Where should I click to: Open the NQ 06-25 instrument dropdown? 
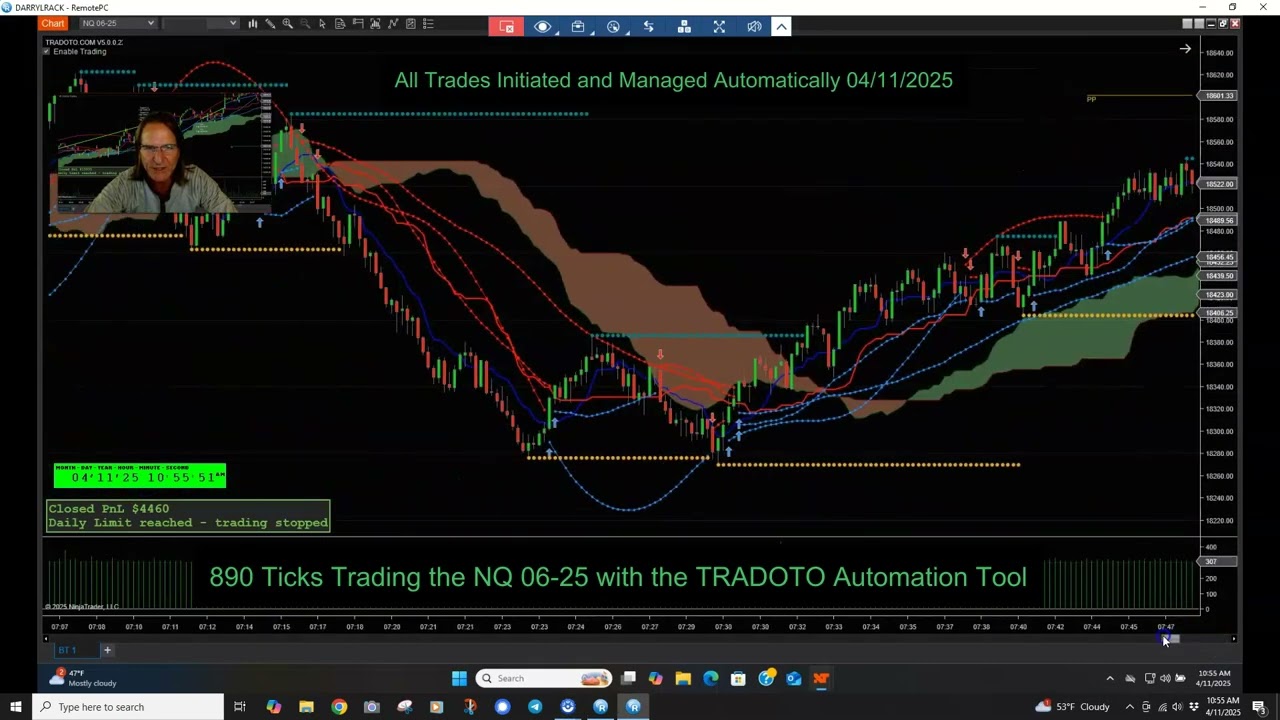[x=118, y=23]
